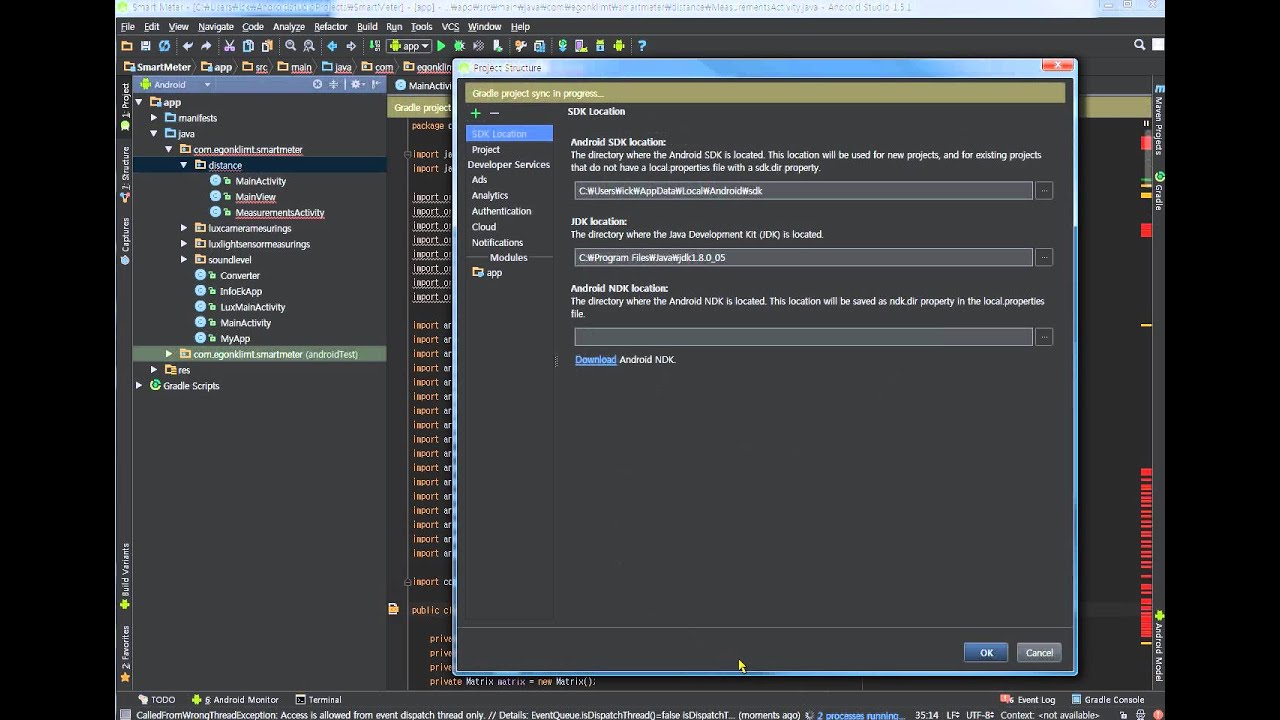Viewport: 1280px width, 720px height.
Task: Expand the luxcamerameasurings package
Action: pyautogui.click(x=184, y=228)
